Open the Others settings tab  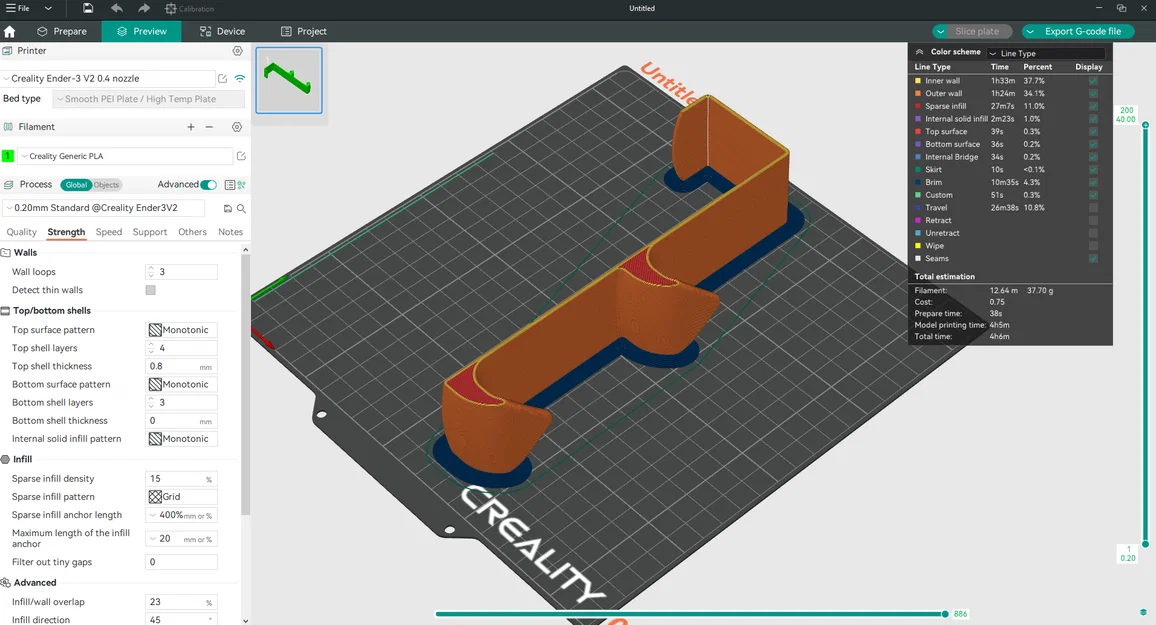pyautogui.click(x=192, y=231)
